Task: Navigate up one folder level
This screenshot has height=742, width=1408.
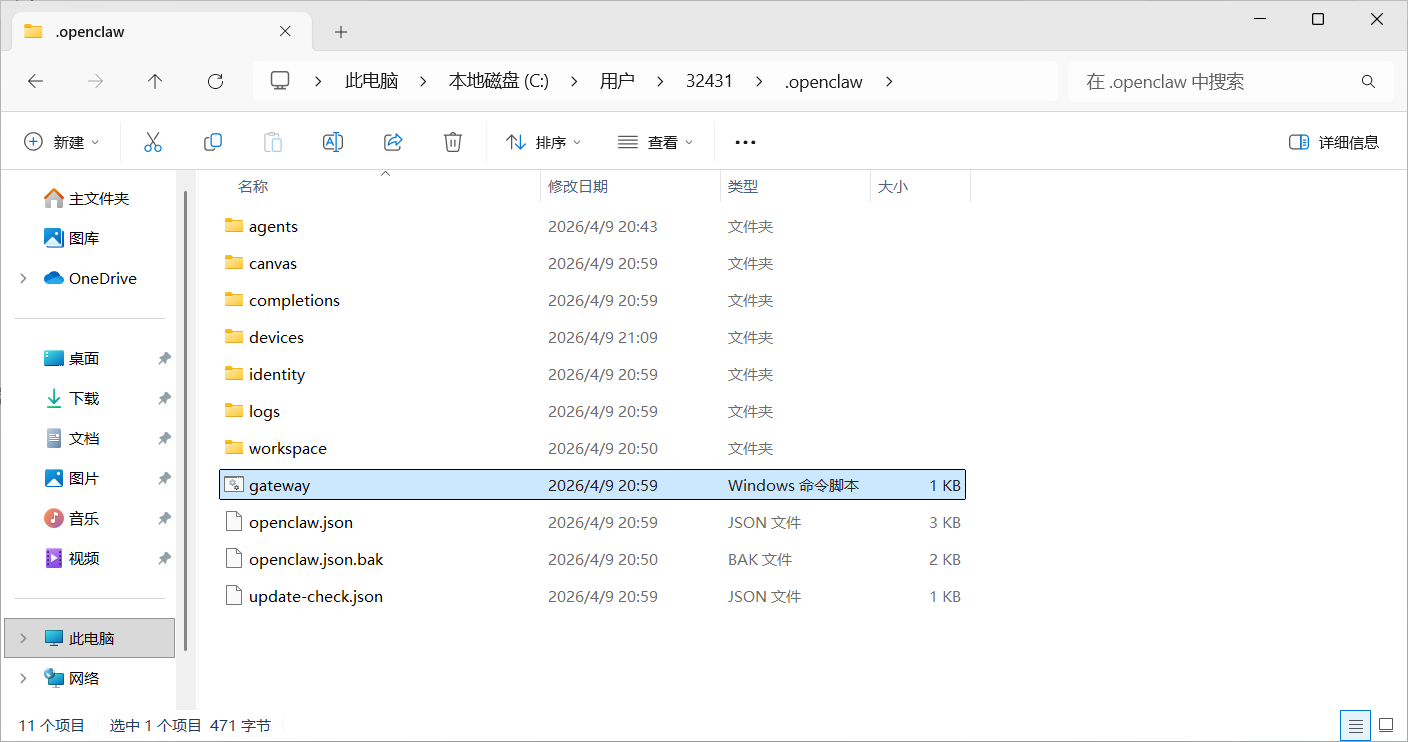Action: coord(155,81)
